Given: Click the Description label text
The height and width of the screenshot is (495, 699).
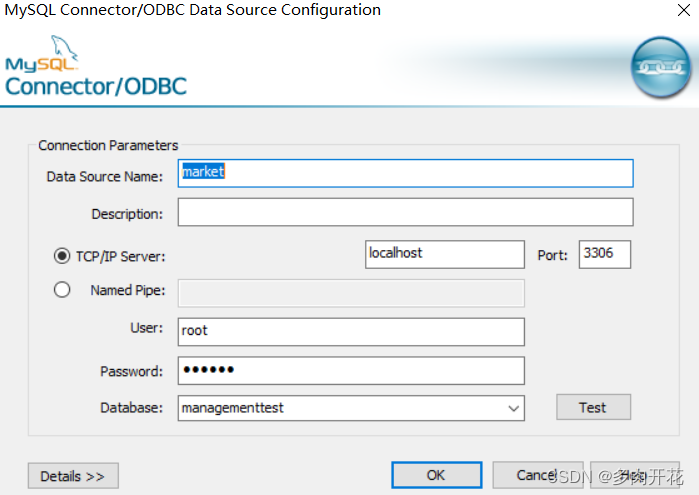Looking at the screenshot, I should click(x=127, y=214).
